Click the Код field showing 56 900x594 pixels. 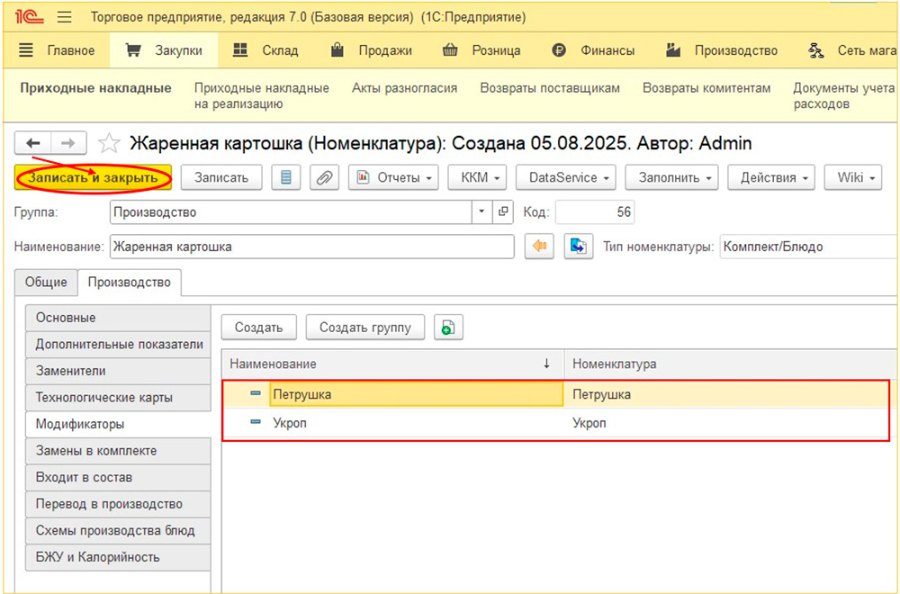[595, 212]
